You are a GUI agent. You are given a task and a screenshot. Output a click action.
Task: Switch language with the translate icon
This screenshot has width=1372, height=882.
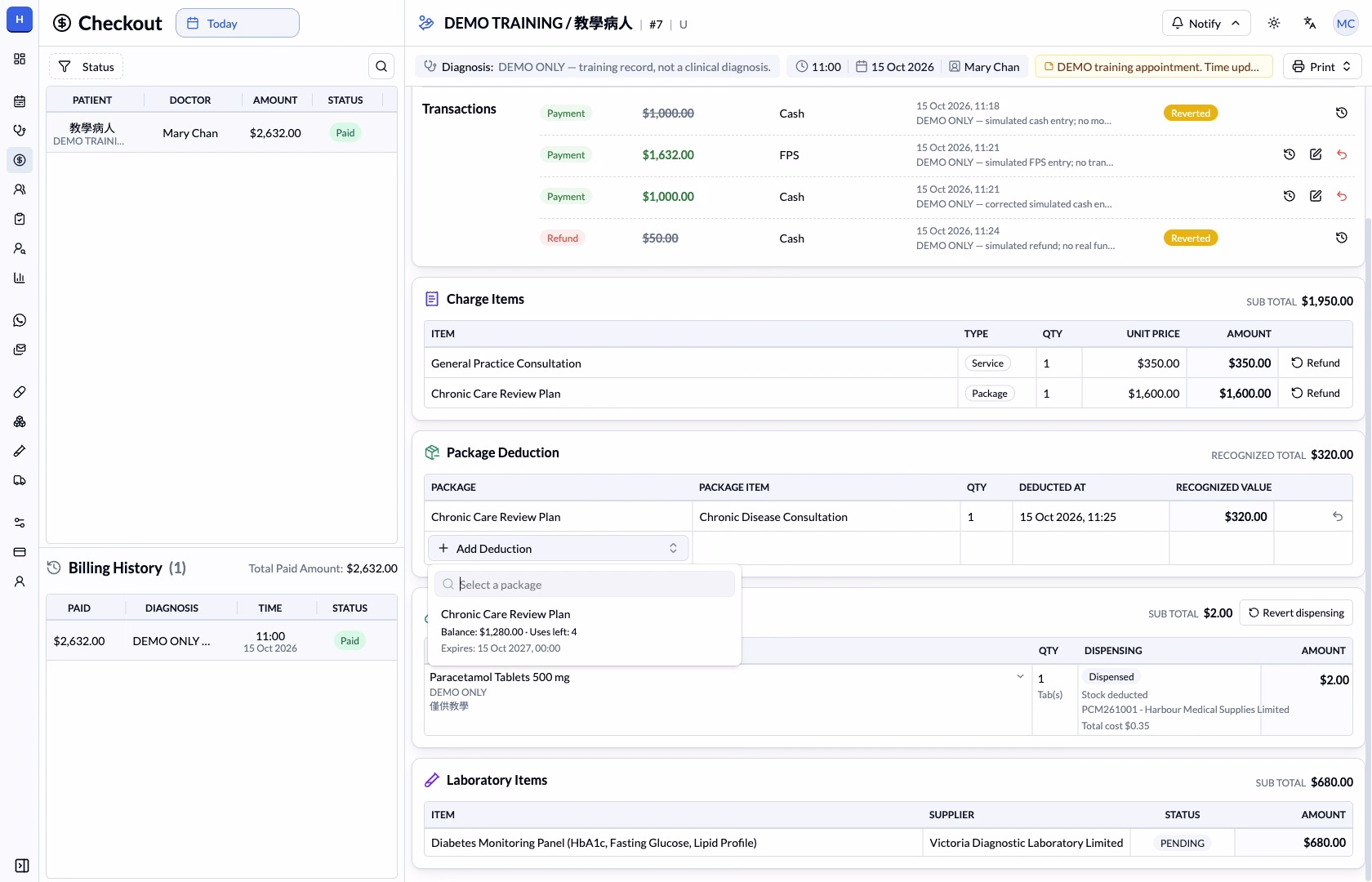tap(1310, 23)
